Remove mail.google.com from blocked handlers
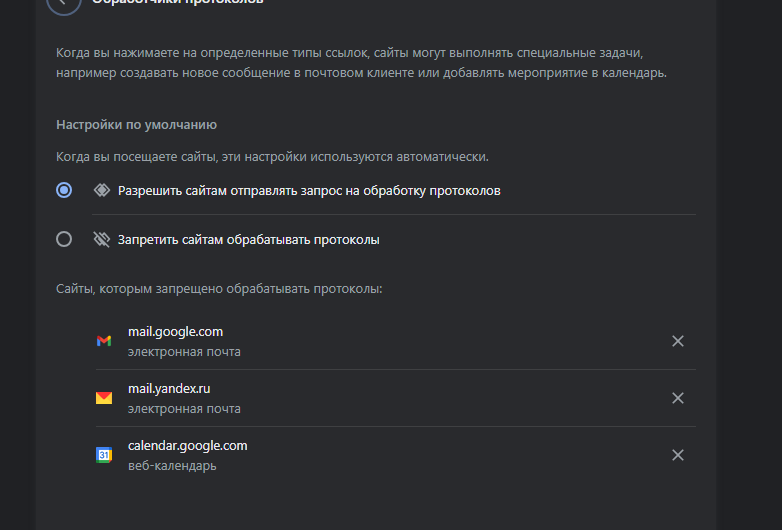 click(x=678, y=341)
